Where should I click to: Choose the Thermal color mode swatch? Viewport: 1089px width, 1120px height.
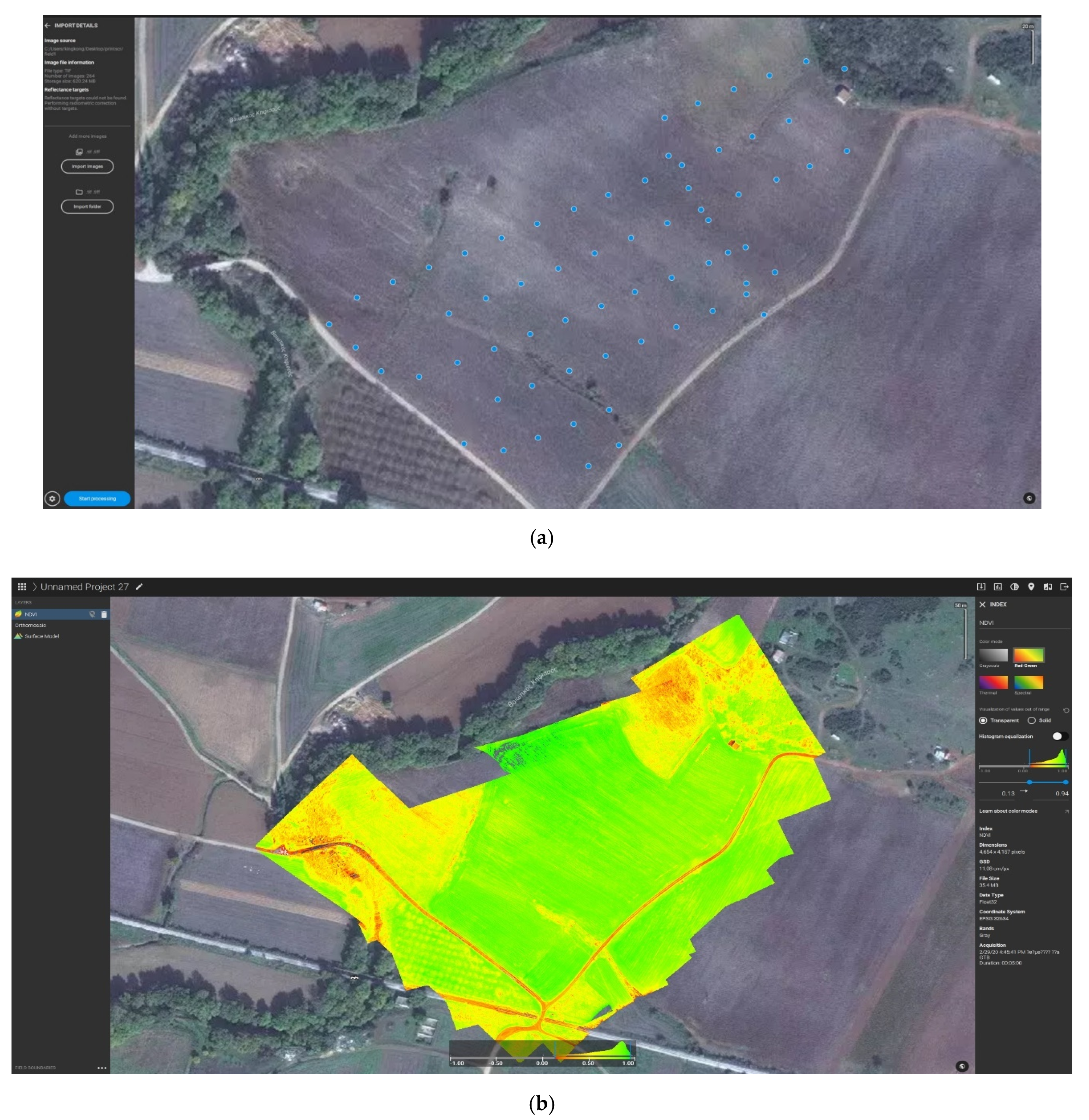click(993, 682)
